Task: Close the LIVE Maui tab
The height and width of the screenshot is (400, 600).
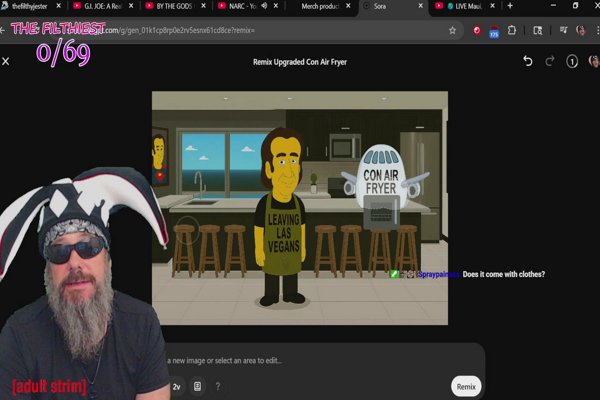Action: coord(492,6)
